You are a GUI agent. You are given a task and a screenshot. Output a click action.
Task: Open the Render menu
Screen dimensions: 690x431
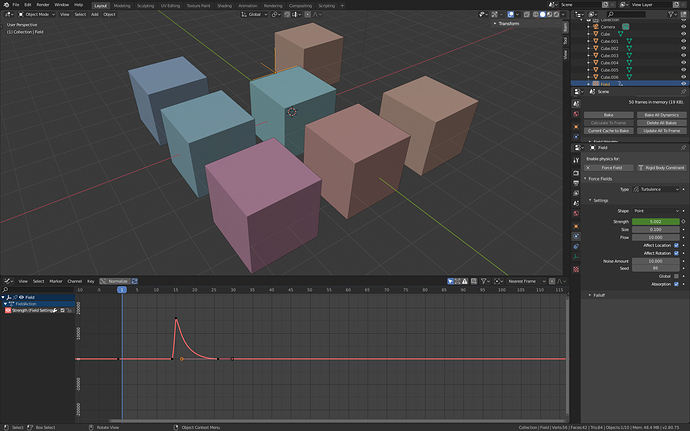[43, 5]
